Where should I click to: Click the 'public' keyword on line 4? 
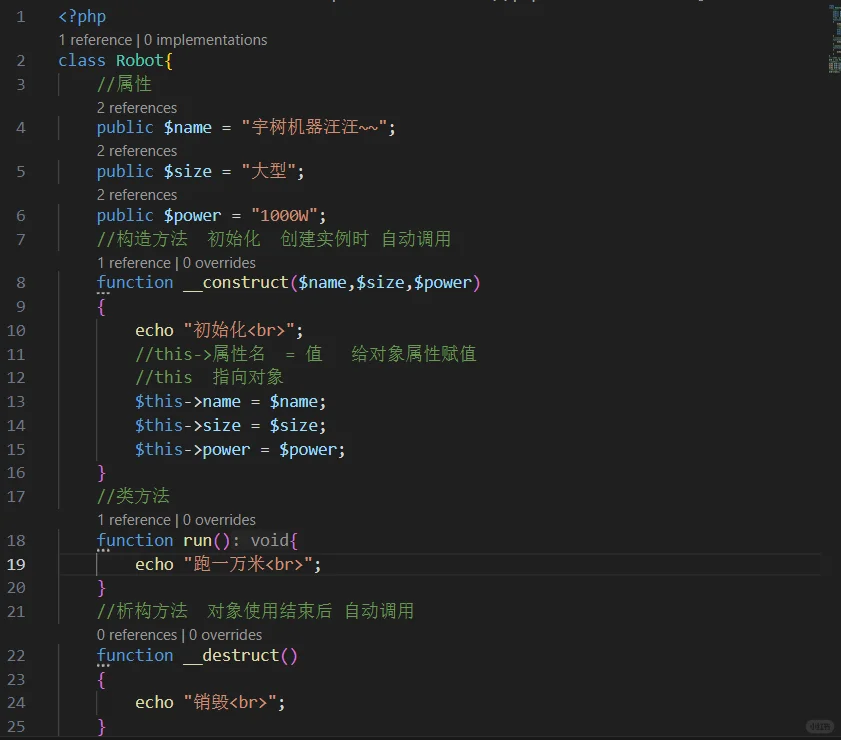tap(126, 128)
